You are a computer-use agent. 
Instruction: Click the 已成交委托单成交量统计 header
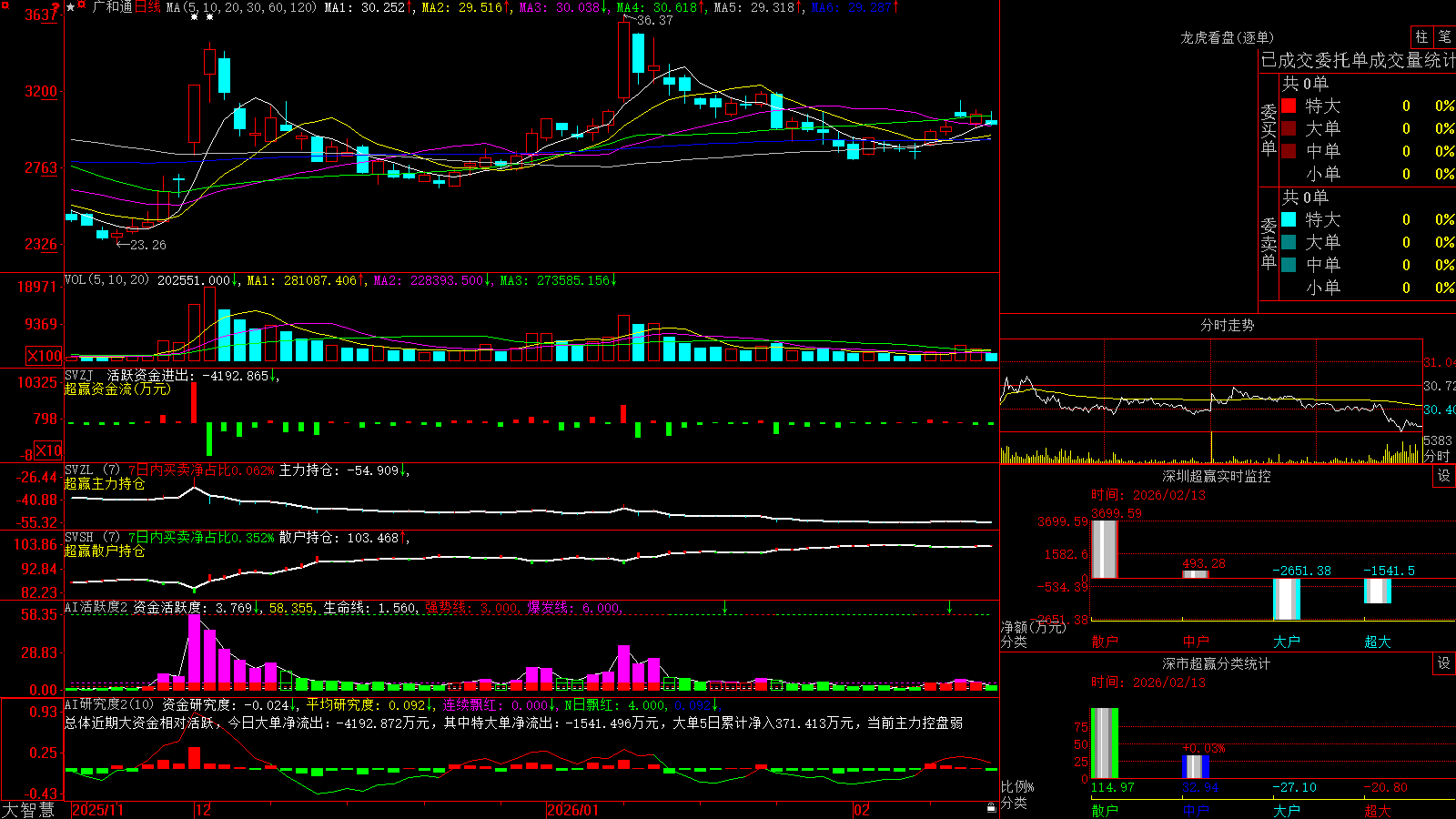click(x=1358, y=60)
